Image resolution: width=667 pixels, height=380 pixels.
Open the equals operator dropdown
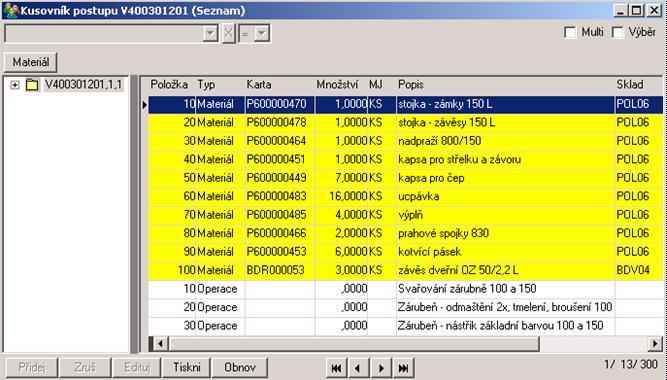(262, 34)
